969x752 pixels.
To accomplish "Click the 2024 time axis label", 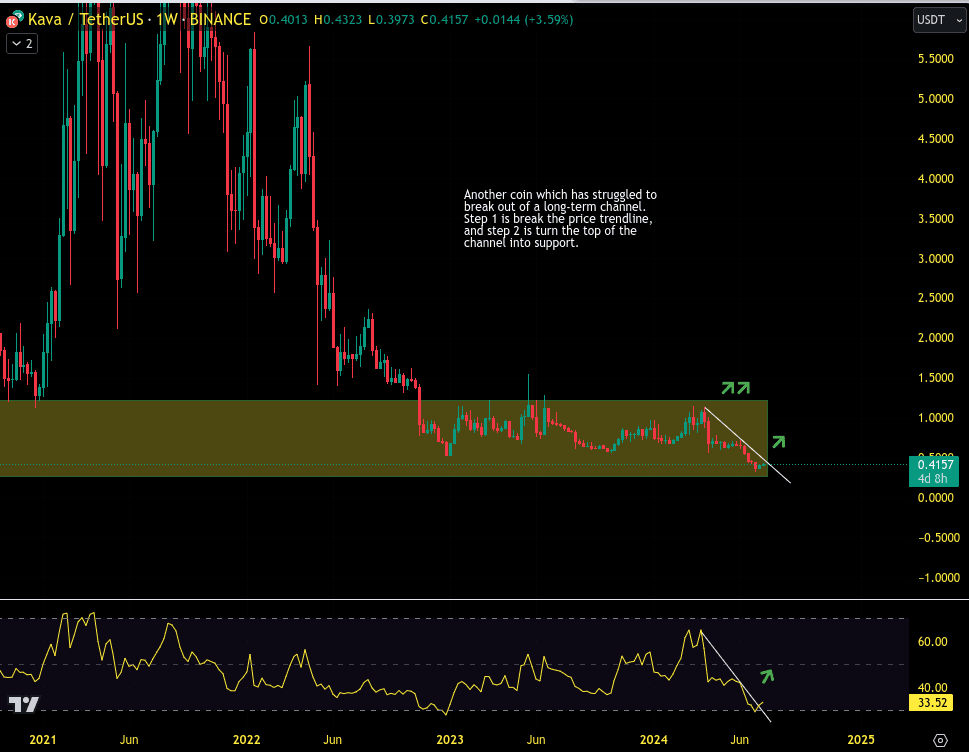I will 654,740.
